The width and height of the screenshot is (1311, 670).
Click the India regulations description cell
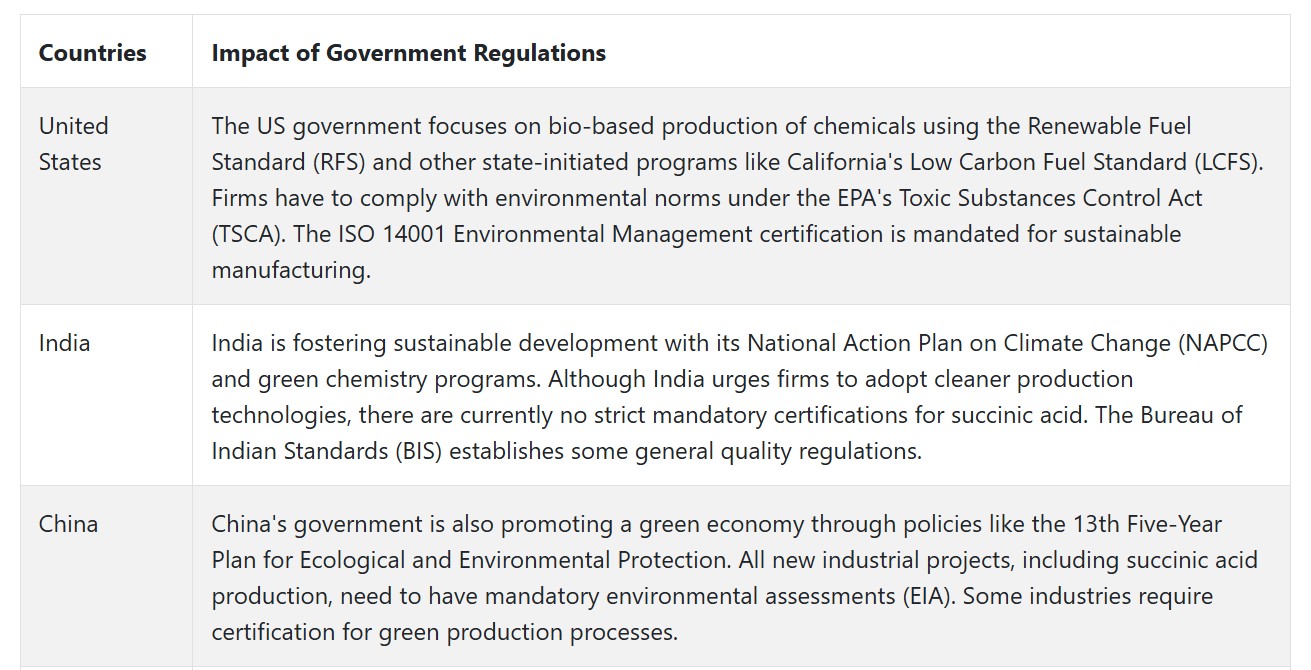pyautogui.click(x=741, y=395)
